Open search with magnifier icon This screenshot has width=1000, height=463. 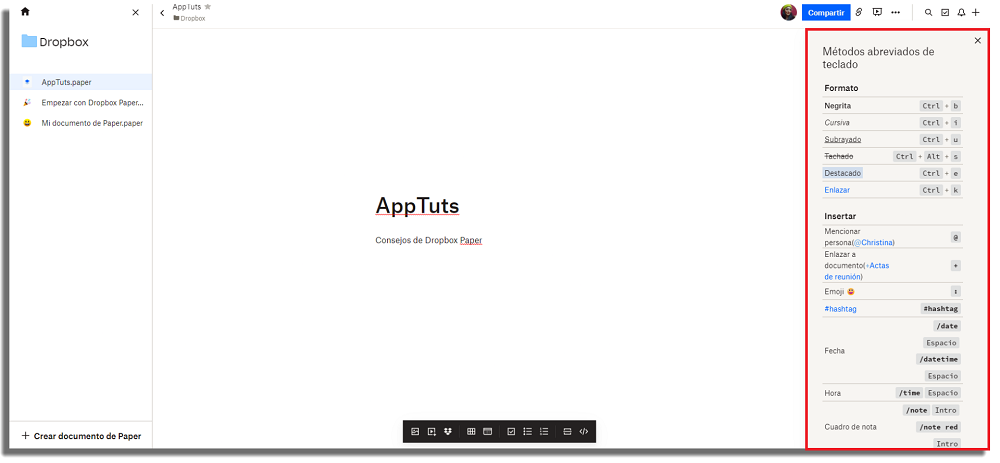click(929, 12)
